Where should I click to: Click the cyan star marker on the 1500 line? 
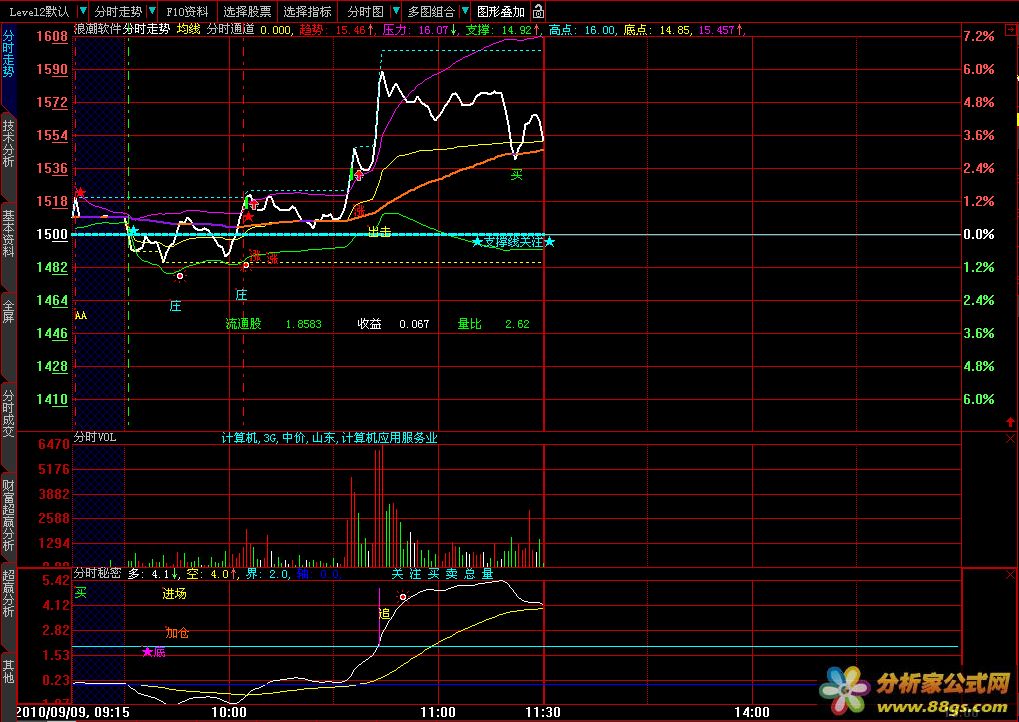tap(133, 231)
